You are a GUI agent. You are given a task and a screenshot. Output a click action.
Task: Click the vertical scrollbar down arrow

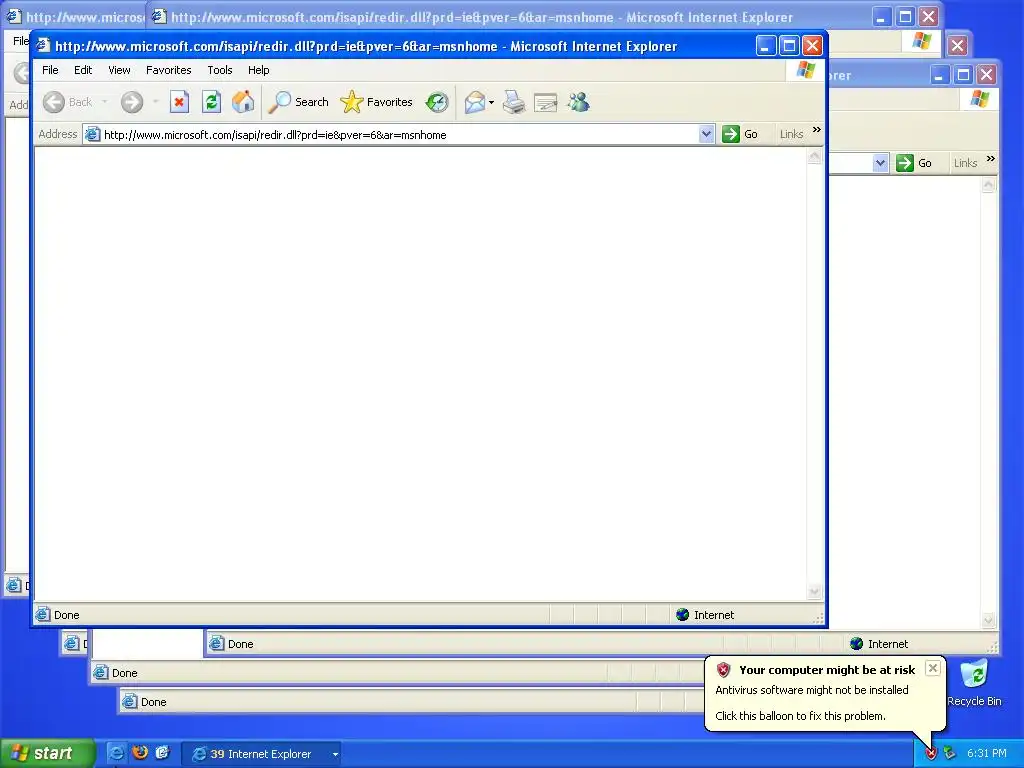tap(814, 592)
